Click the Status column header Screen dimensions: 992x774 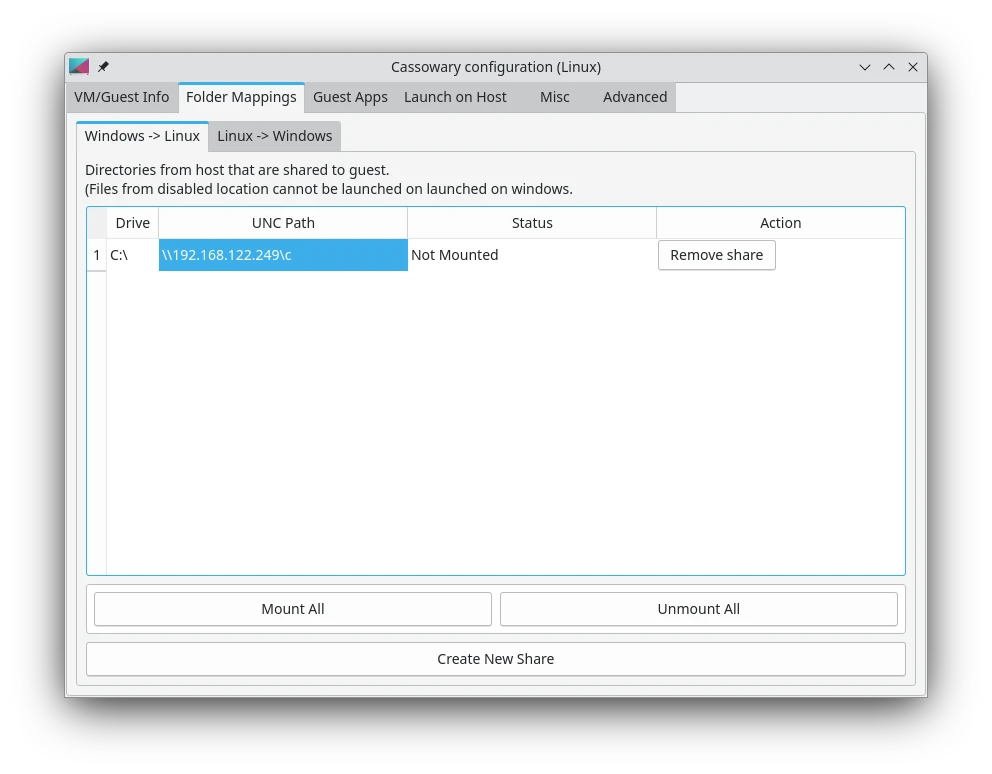(x=532, y=223)
